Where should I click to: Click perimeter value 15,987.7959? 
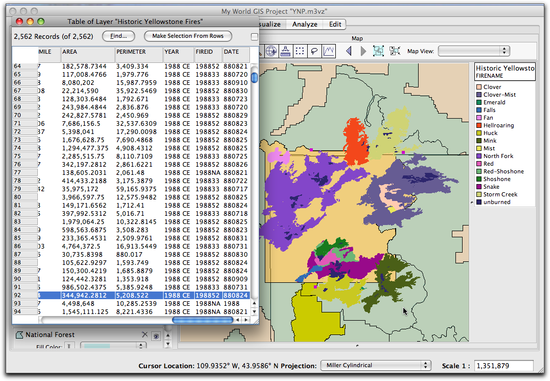136,83
